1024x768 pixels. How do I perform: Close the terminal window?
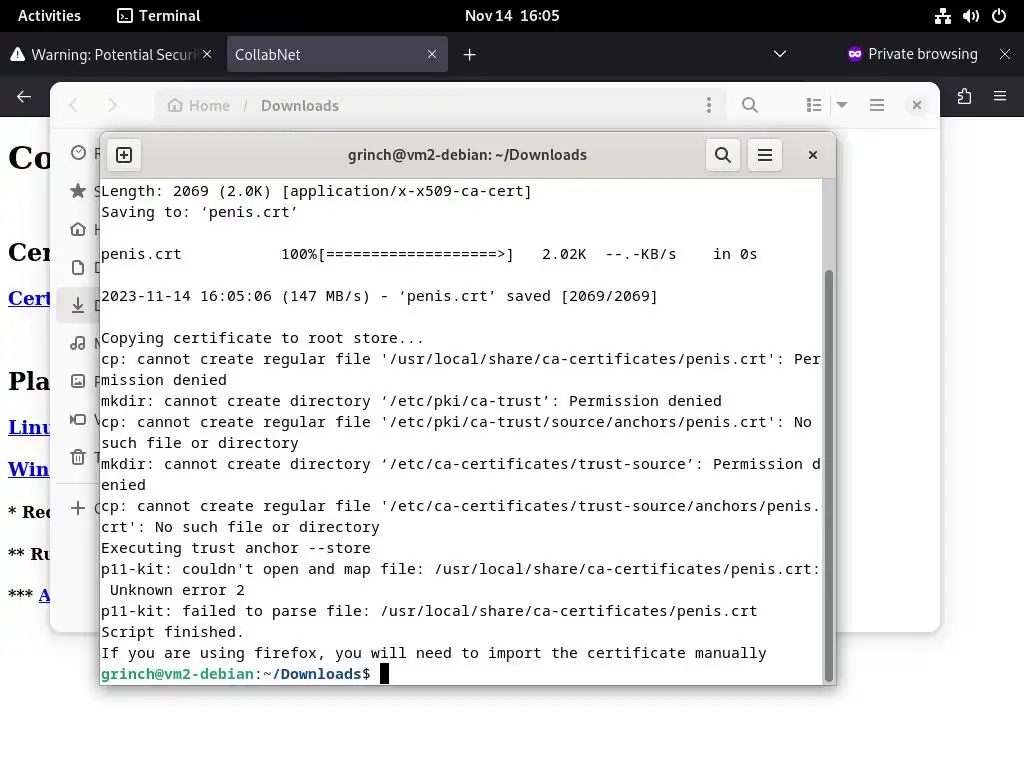pyautogui.click(x=812, y=155)
